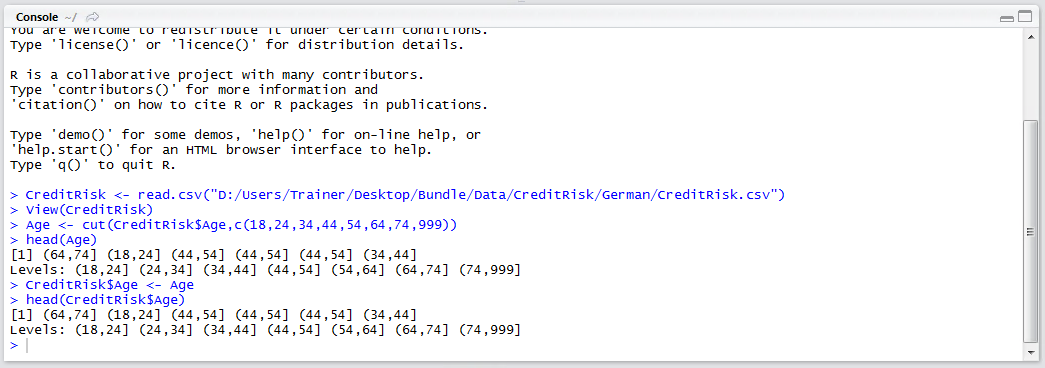
Task: Click the console vertical scrollbar thumb
Action: coord(1030,231)
